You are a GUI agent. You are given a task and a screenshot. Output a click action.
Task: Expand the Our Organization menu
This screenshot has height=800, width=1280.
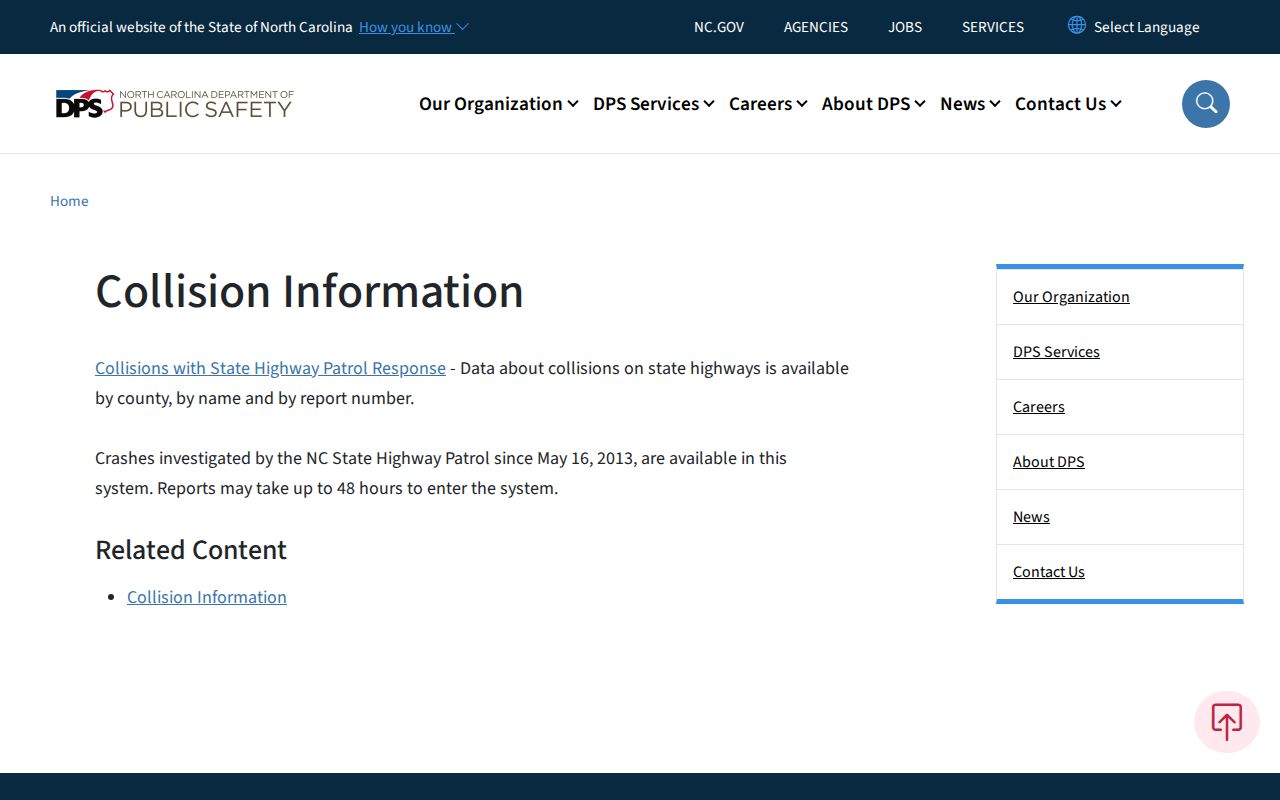coord(498,104)
